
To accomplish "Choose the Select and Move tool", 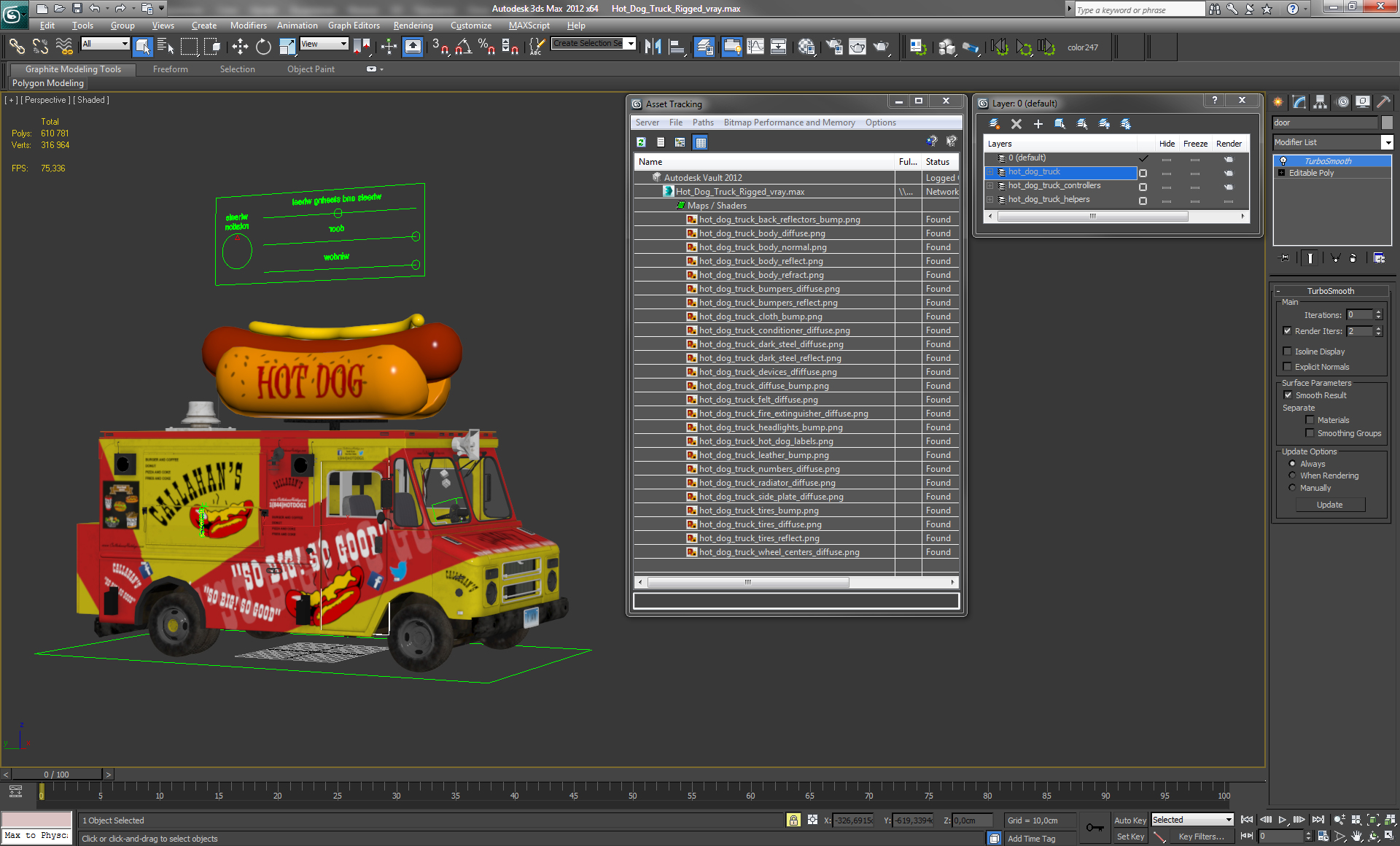I will tap(240, 47).
